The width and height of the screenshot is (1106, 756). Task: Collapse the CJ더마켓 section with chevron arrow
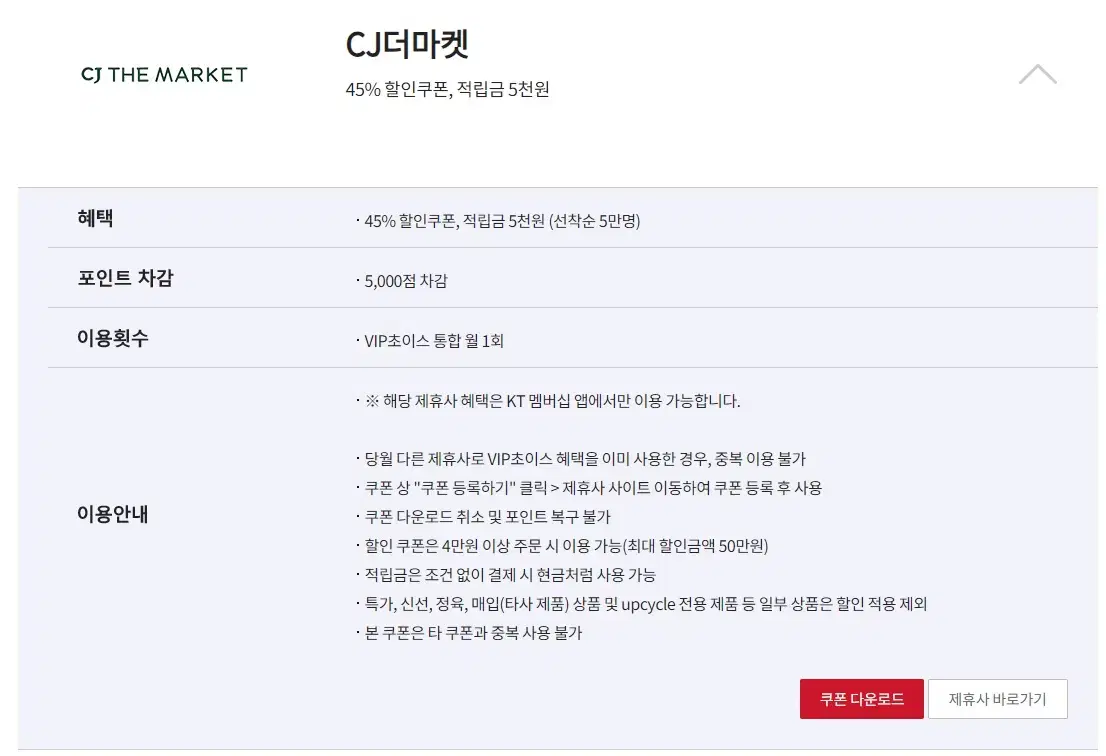[x=1038, y=74]
